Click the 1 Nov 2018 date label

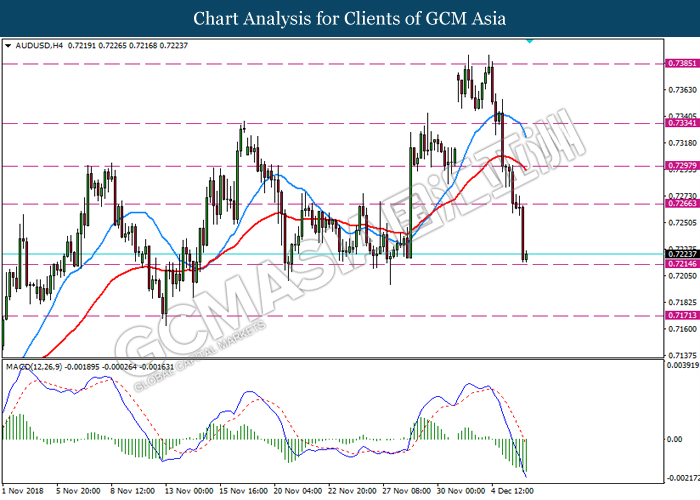(x=23, y=491)
